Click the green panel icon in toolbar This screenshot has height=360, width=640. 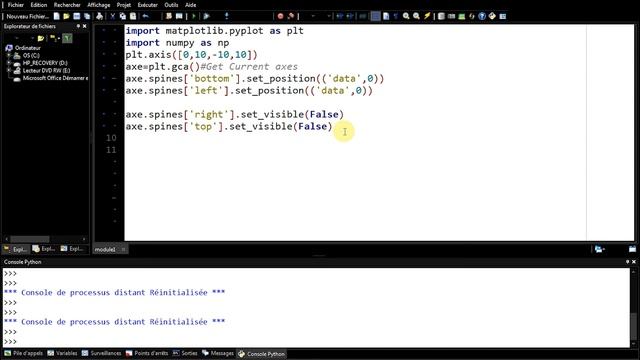tap(462, 16)
